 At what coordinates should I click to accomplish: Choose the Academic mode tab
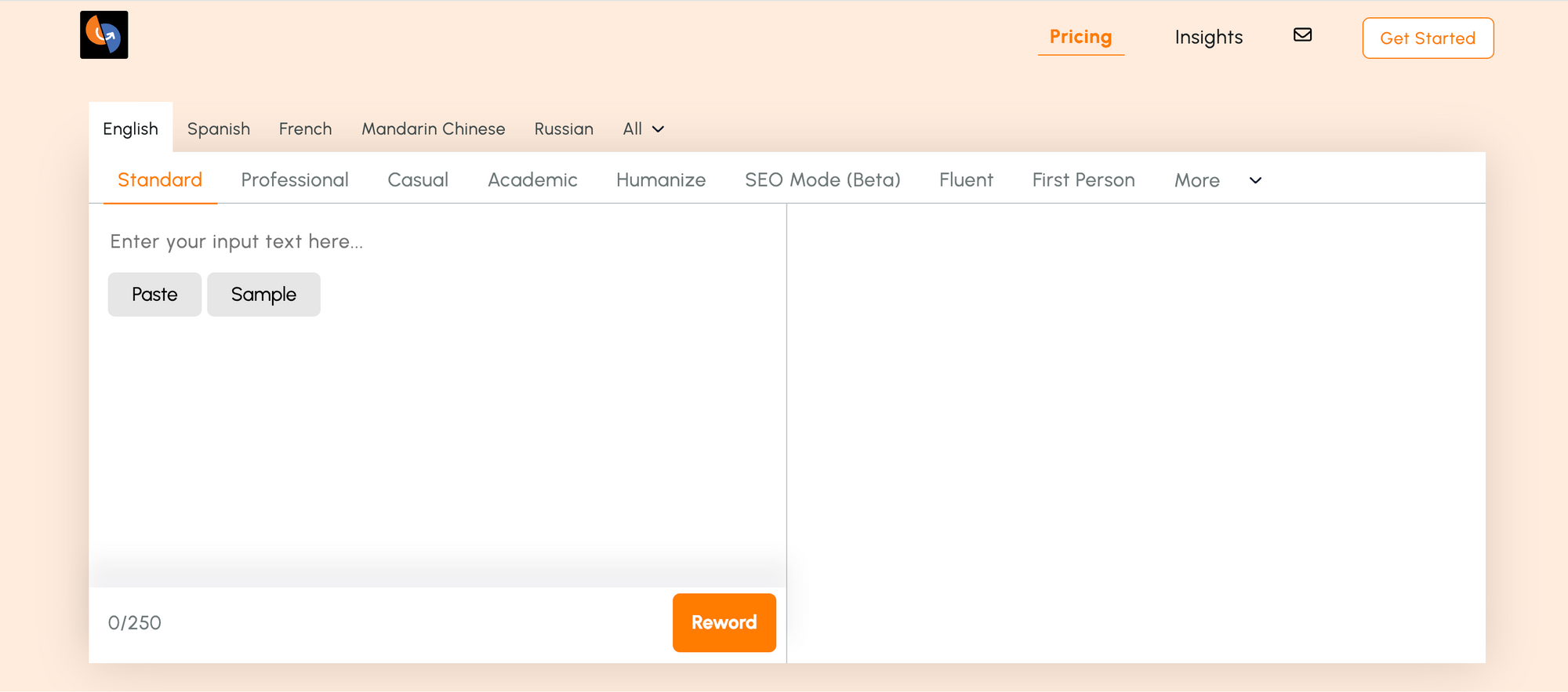pos(532,180)
